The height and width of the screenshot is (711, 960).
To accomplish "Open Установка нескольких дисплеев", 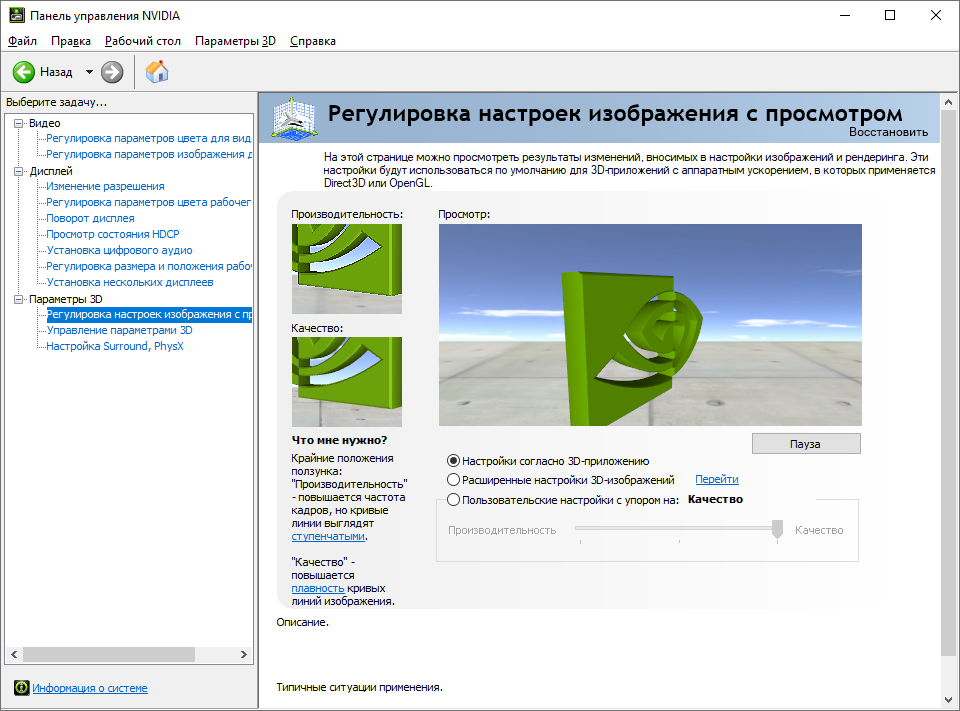I will [130, 282].
